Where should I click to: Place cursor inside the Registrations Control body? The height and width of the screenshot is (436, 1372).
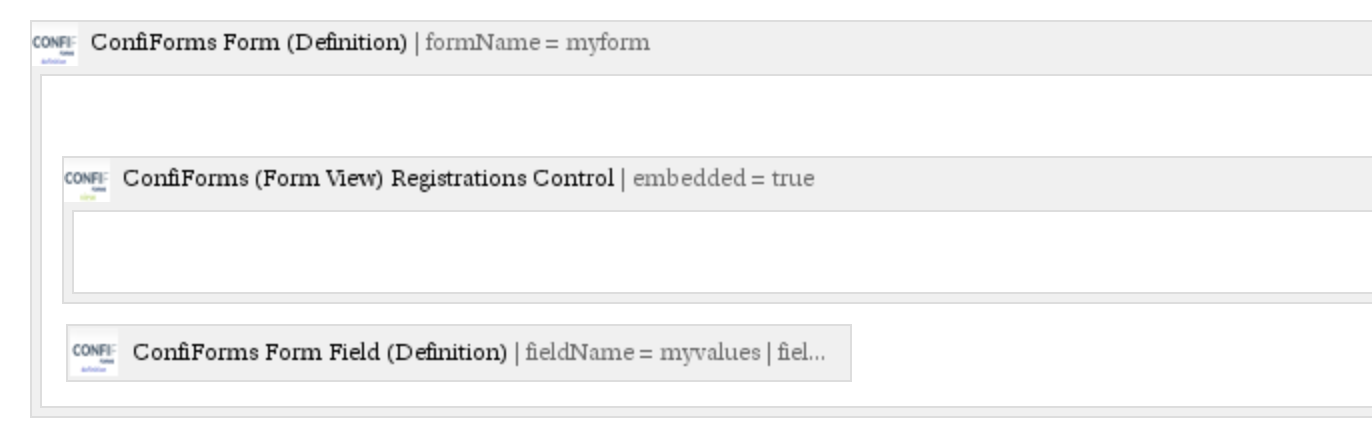(720, 251)
